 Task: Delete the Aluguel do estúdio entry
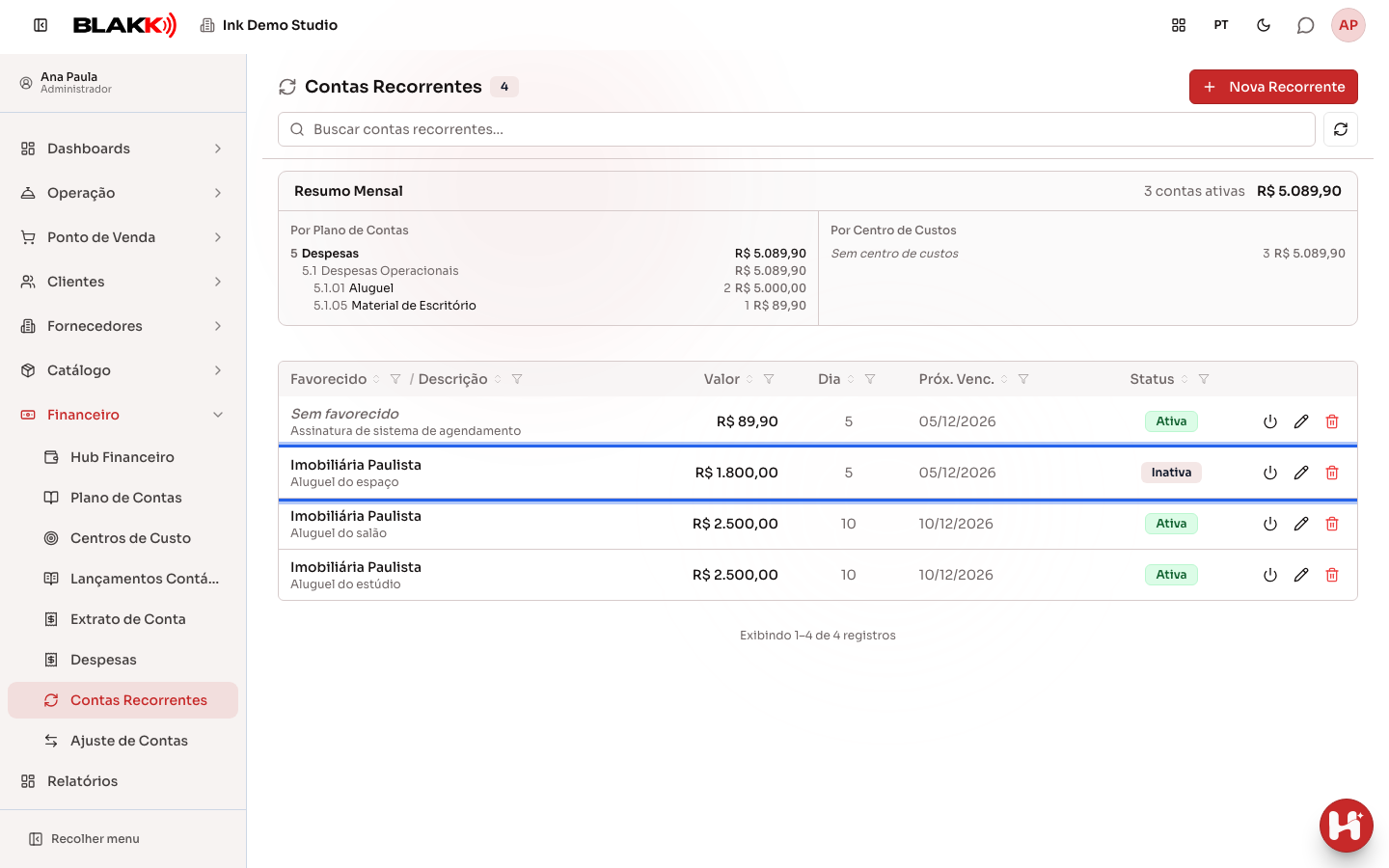point(1332,575)
